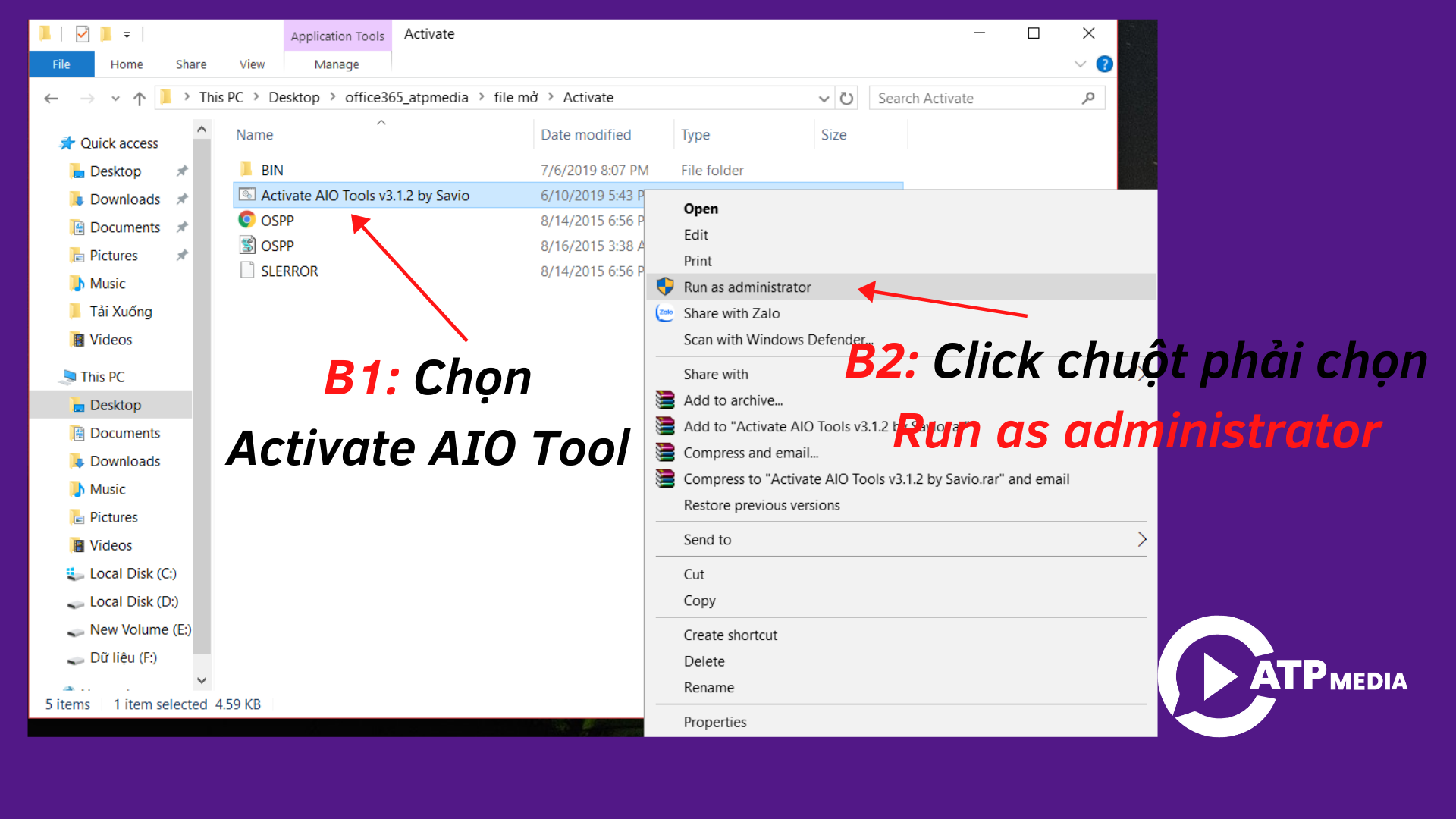
Task: Click 'Run as administrator' in context menu
Action: (x=746, y=287)
